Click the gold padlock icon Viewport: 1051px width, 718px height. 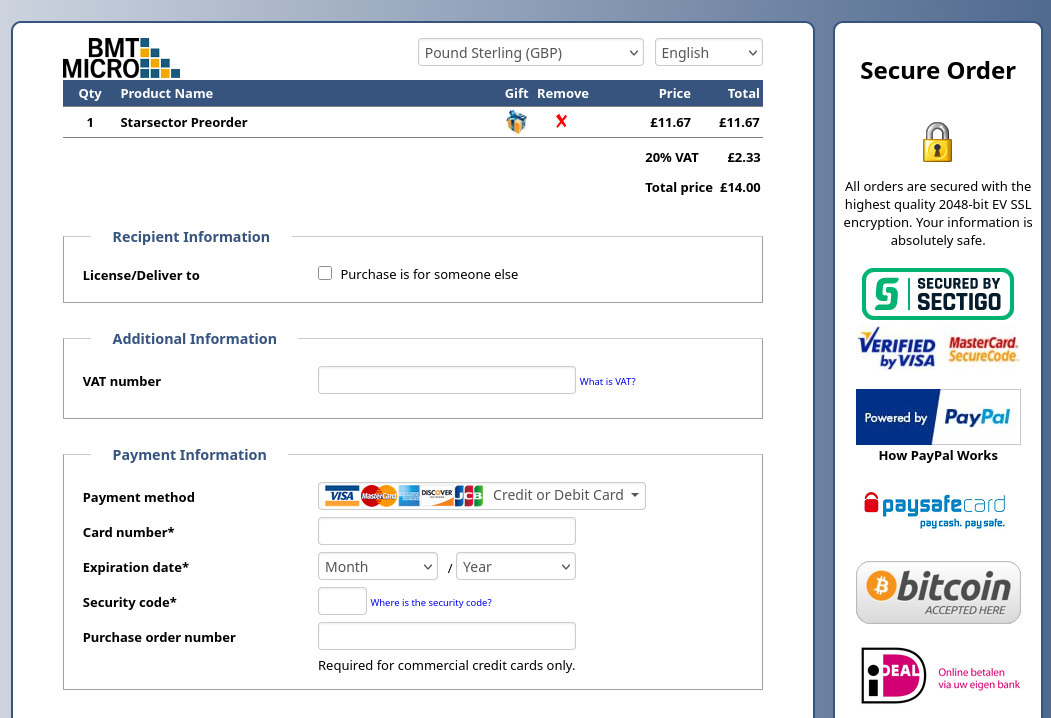[x=937, y=142]
